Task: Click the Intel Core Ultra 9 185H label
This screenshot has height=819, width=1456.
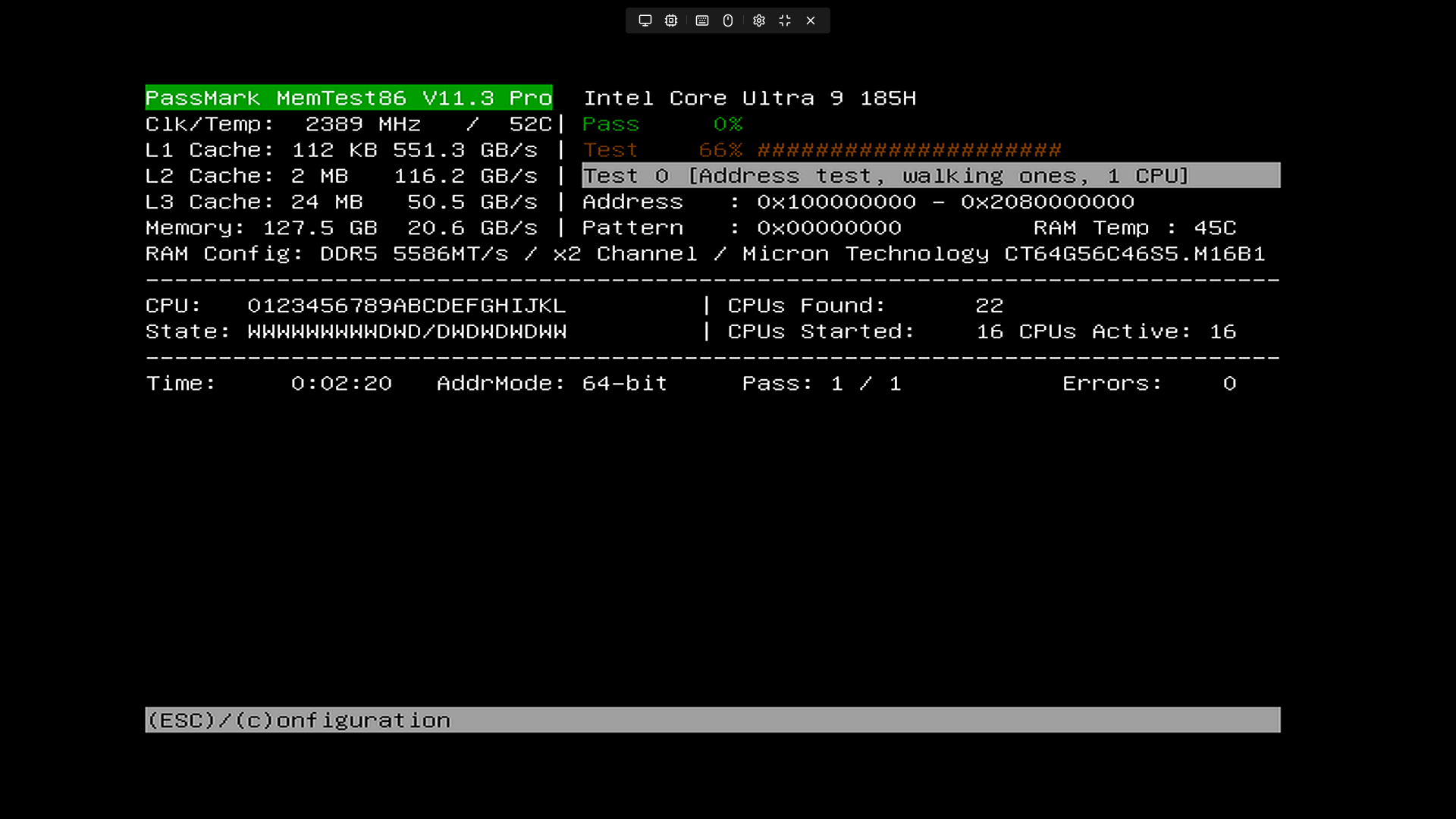Action: [x=749, y=99]
